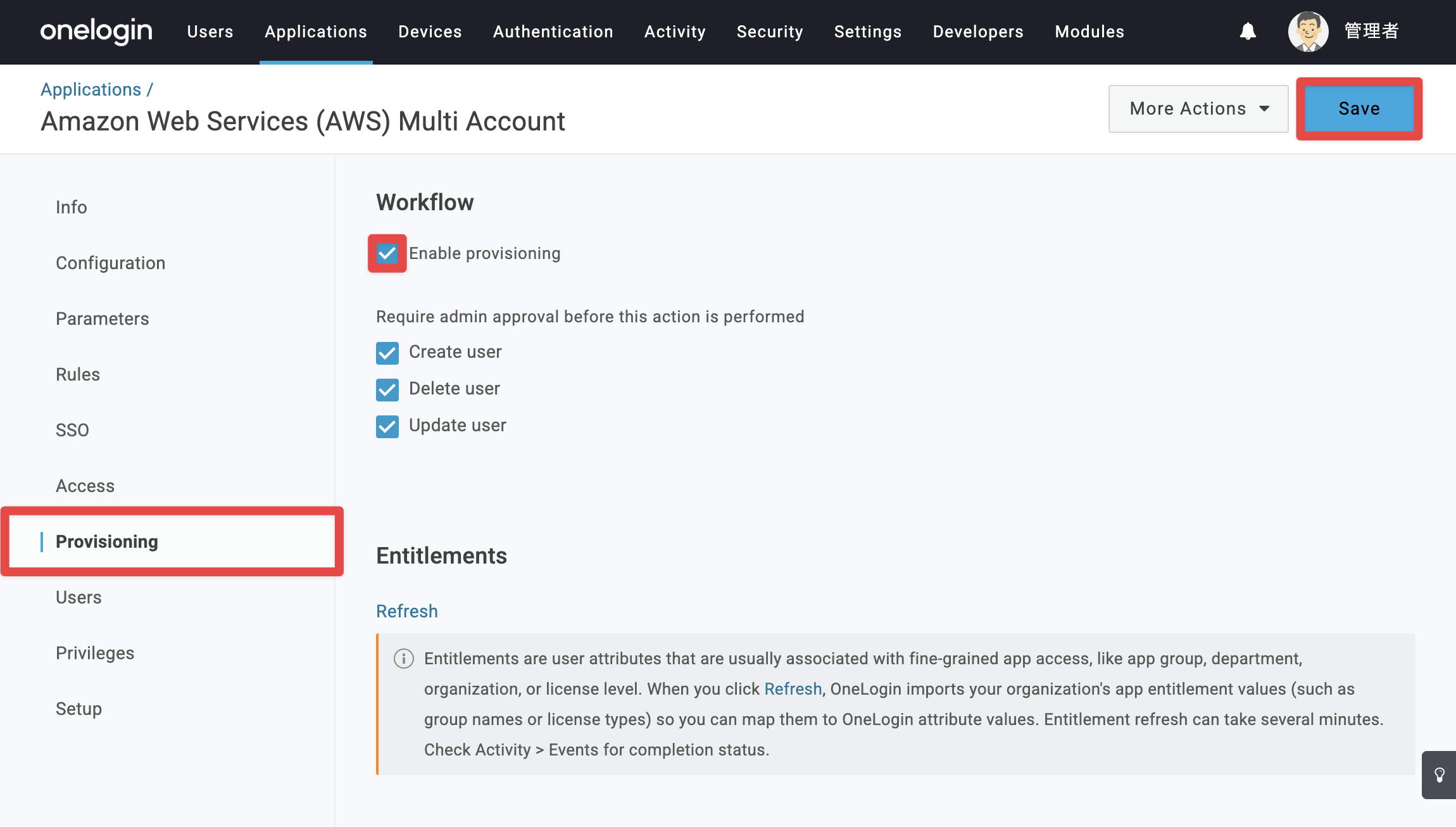Click the Save button
1456x827 pixels.
pyautogui.click(x=1359, y=109)
